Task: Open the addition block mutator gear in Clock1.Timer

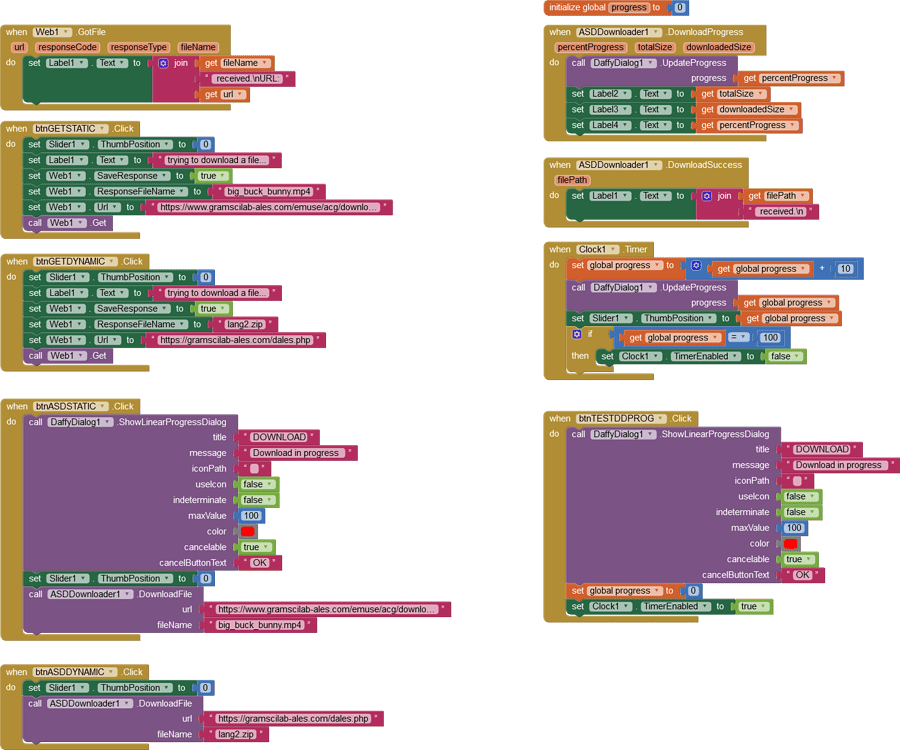Action: [x=696, y=266]
